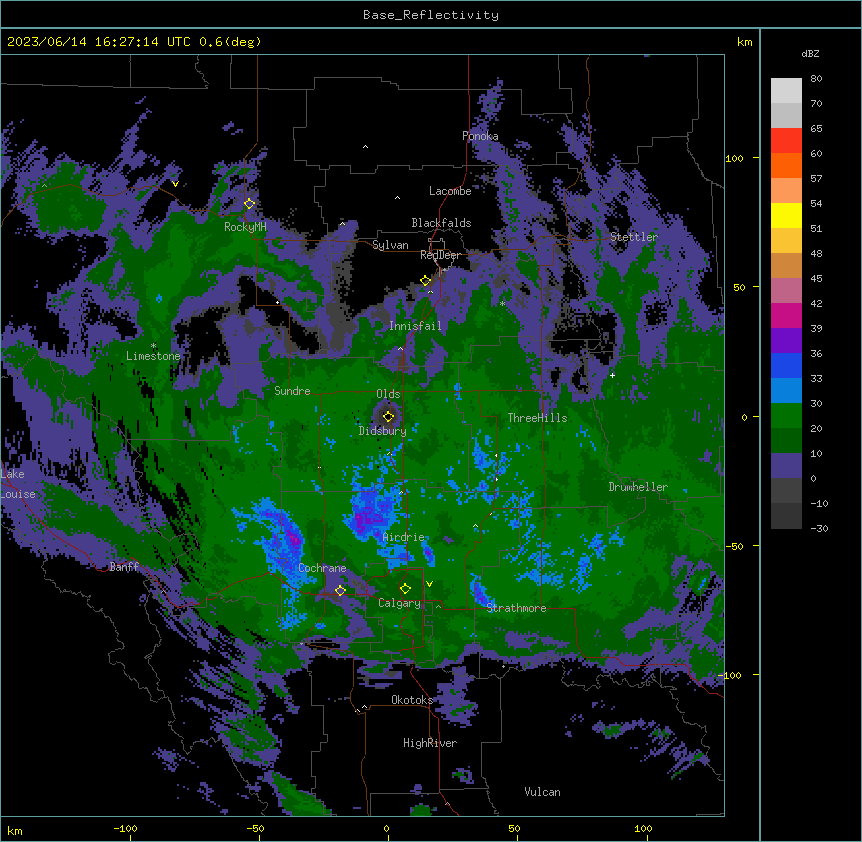Image resolution: width=862 pixels, height=842 pixels.
Task: Click the Innisfail city label
Action: click(x=415, y=326)
